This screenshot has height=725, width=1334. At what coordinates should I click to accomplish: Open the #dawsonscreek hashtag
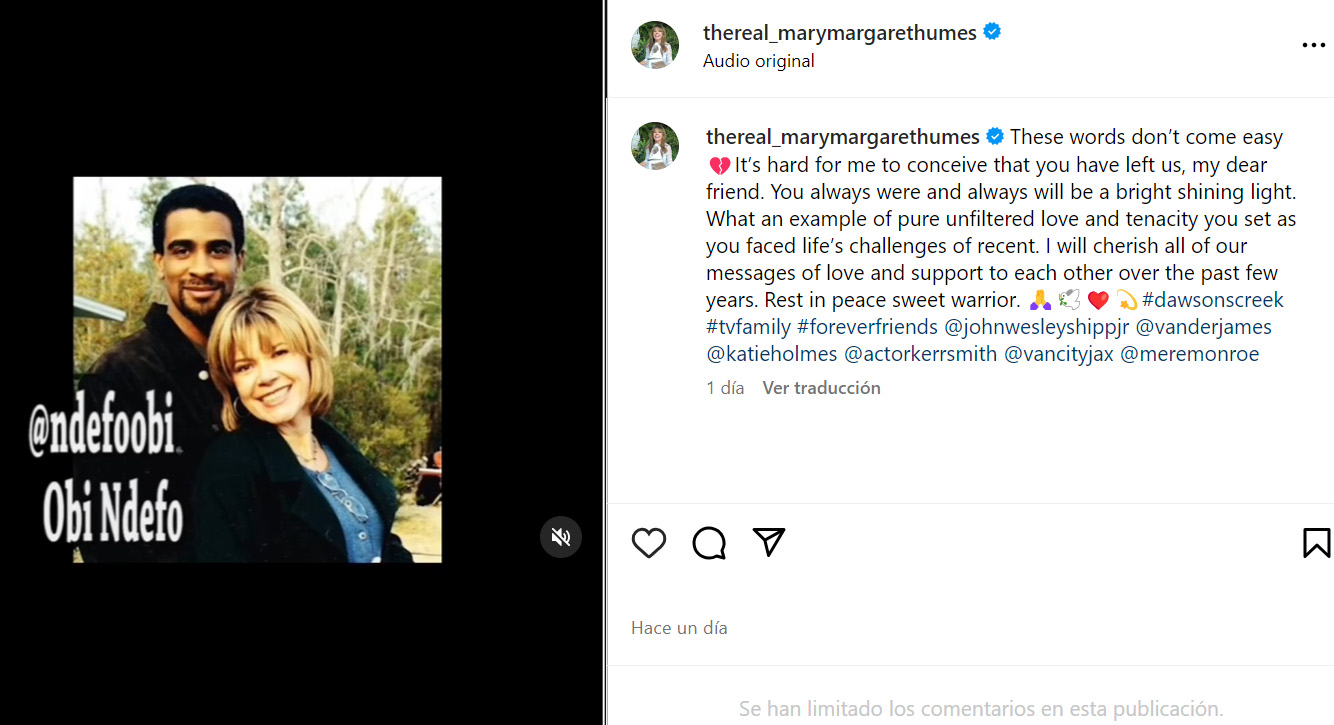tap(1213, 300)
